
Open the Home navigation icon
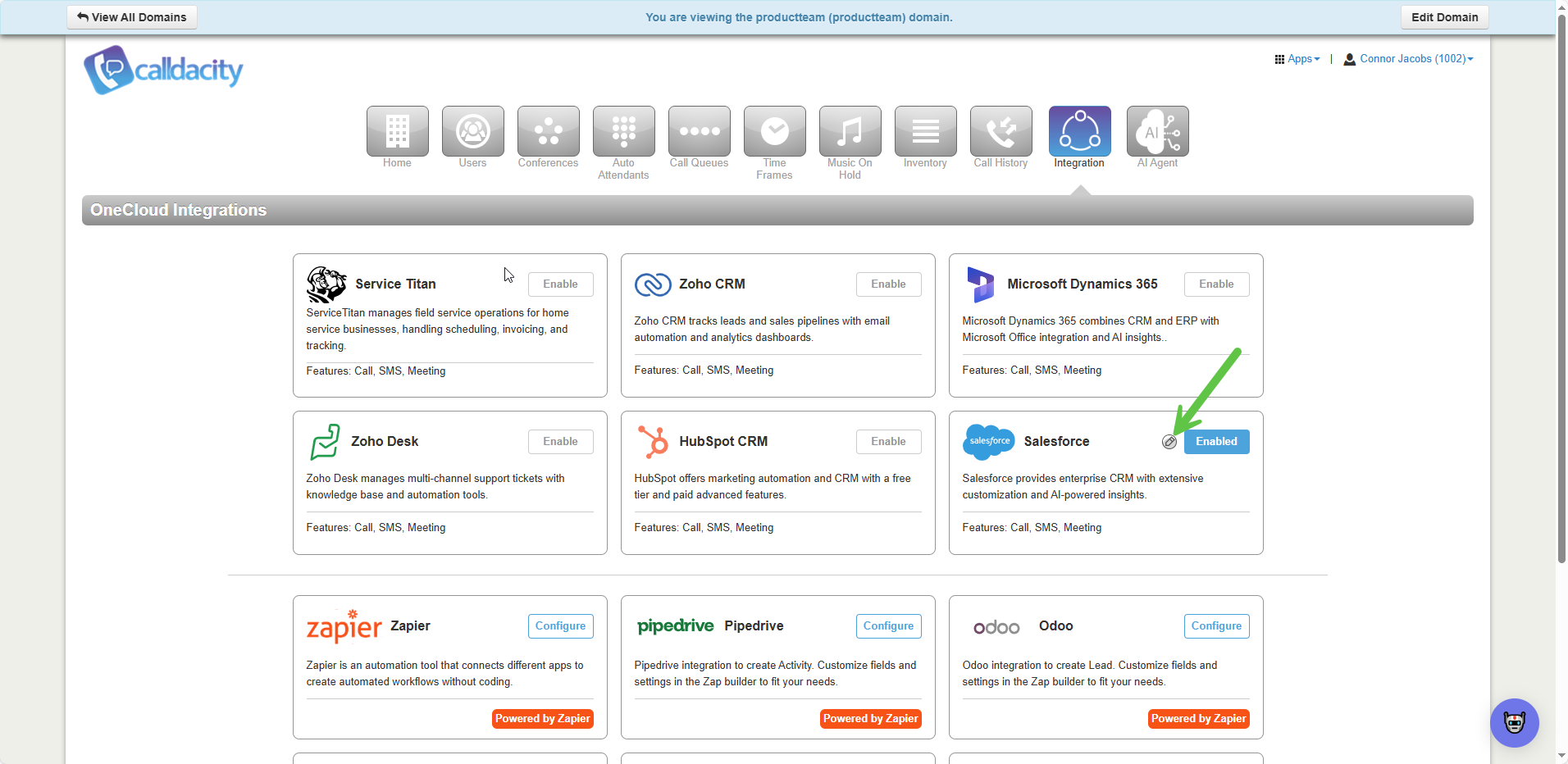(397, 131)
